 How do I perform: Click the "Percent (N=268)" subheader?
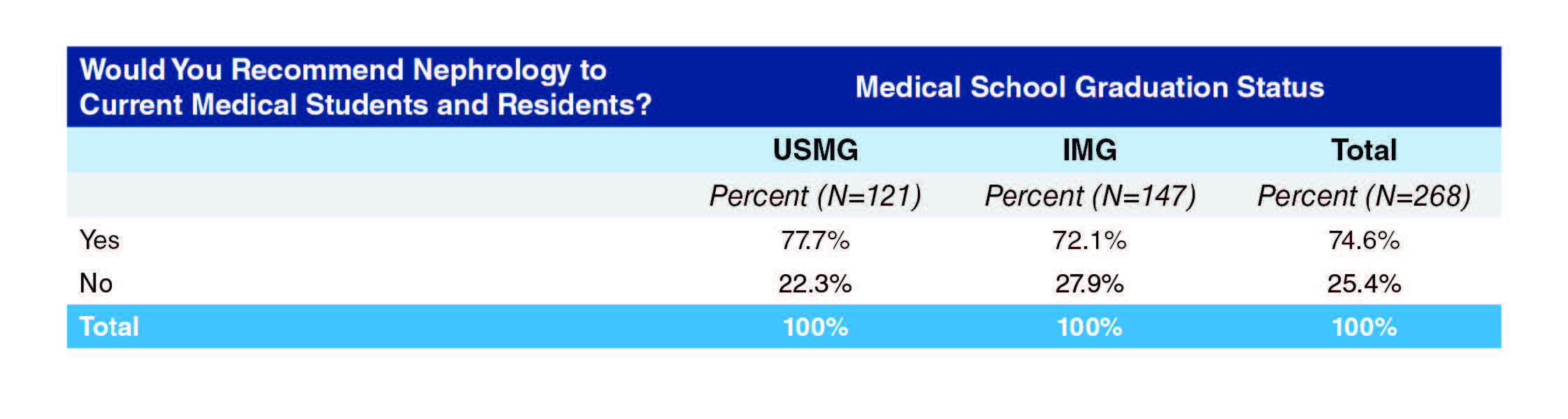[x=1364, y=196]
